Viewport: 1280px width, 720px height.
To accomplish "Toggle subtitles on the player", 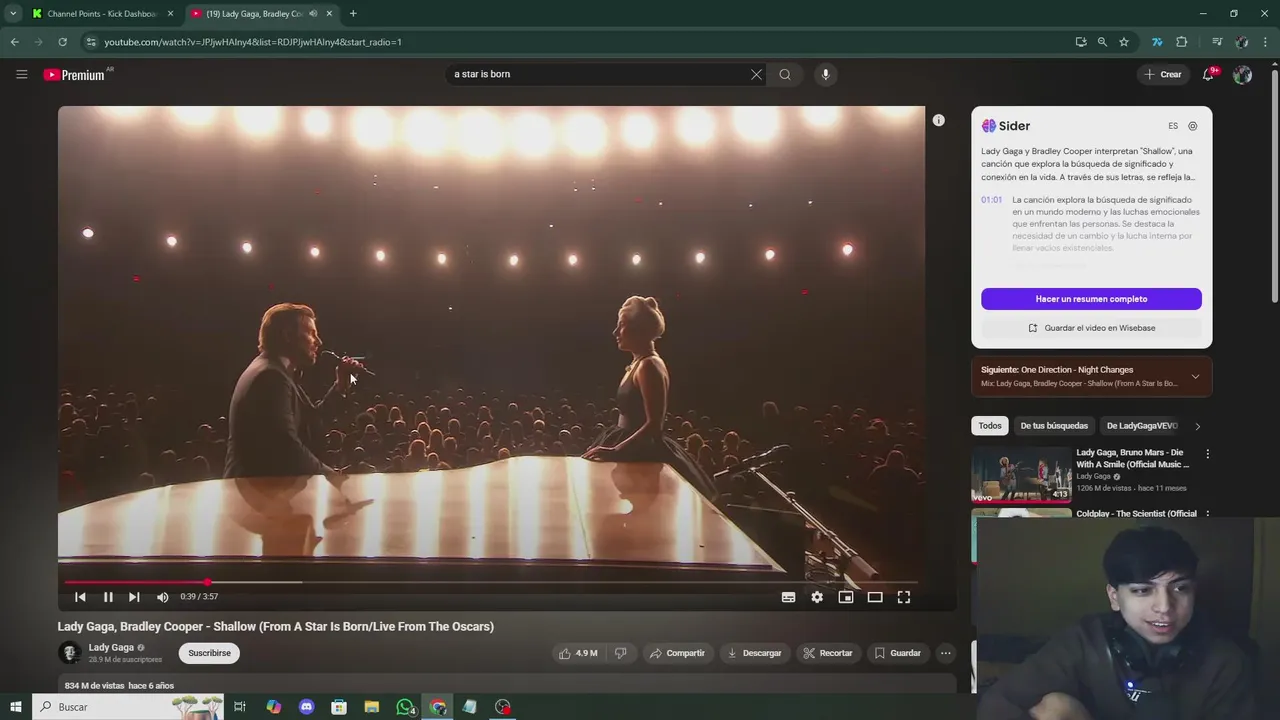I will (788, 597).
